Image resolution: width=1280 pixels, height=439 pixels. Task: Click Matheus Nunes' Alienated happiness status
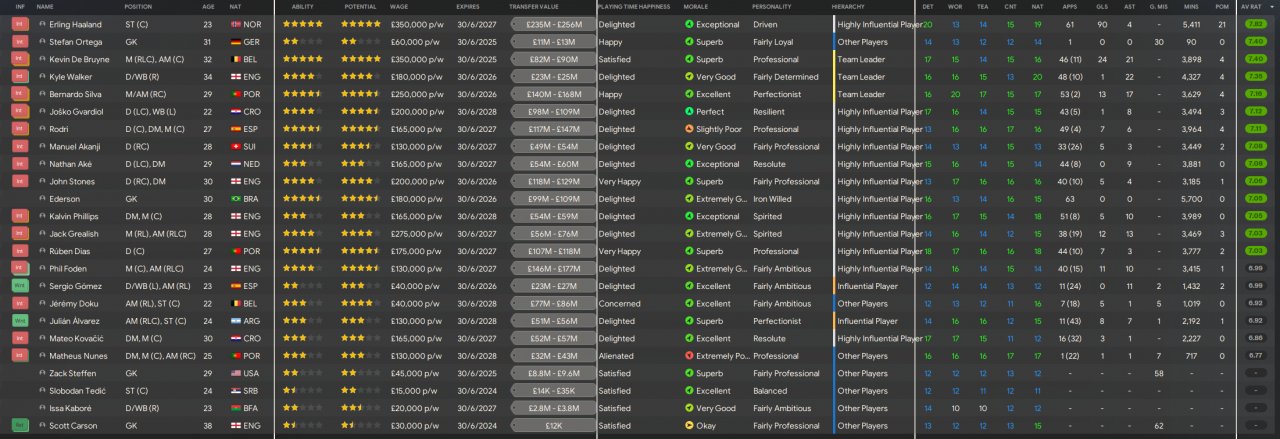615,356
